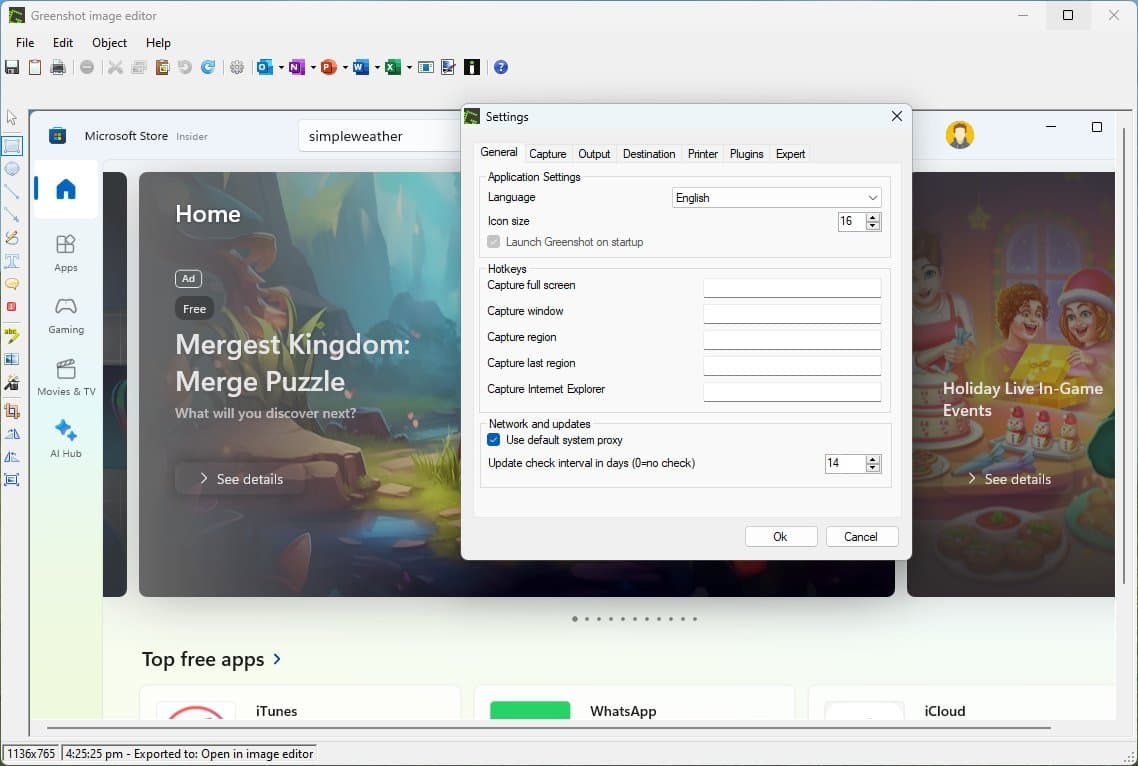Switch to the Plugins settings tab
Image resolution: width=1138 pixels, height=766 pixels.
(x=746, y=153)
